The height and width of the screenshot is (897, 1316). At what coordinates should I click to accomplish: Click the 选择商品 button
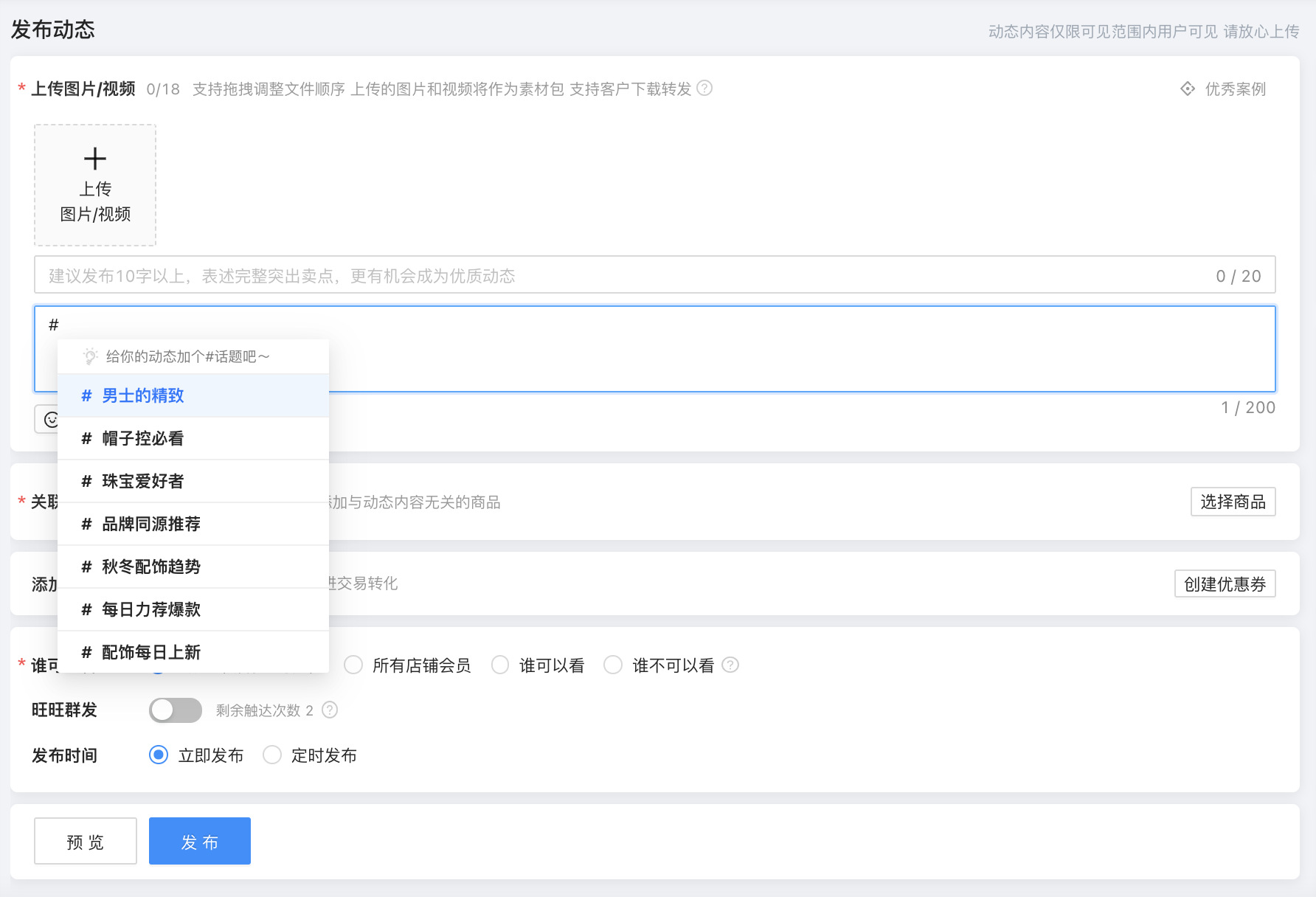[1233, 502]
